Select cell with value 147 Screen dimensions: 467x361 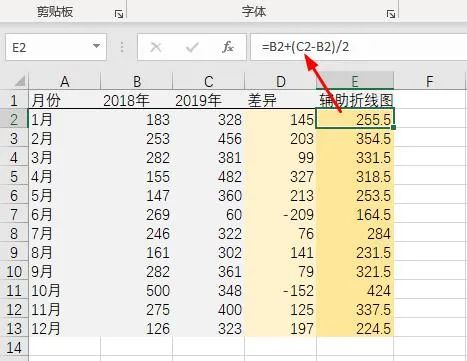pyautogui.click(x=137, y=195)
